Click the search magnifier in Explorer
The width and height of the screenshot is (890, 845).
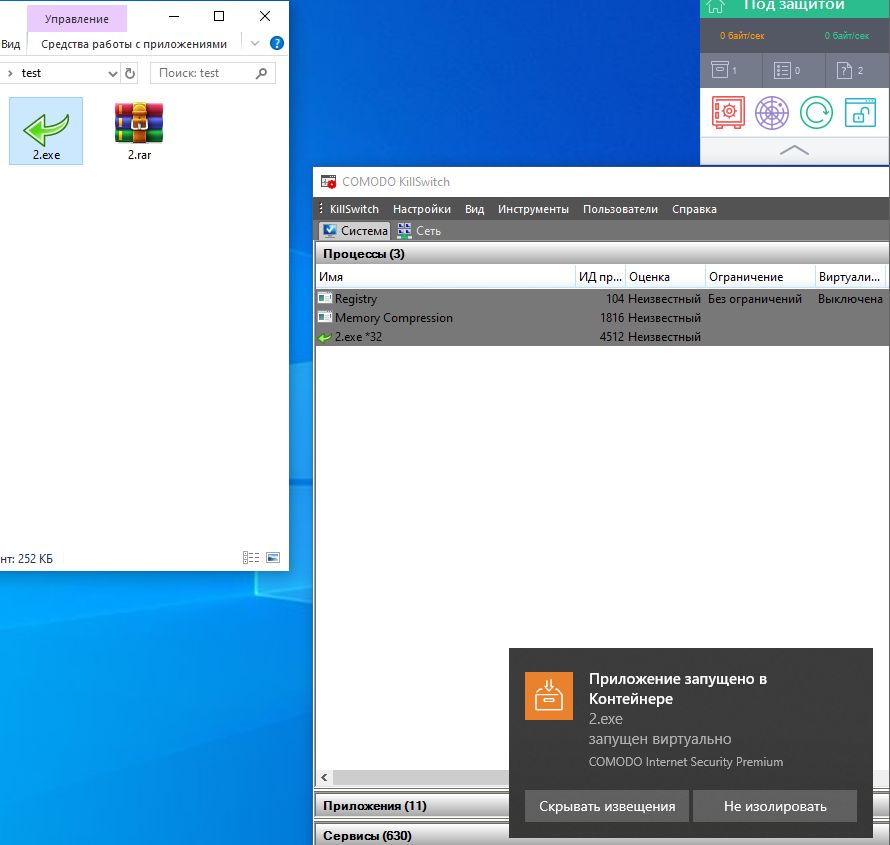point(262,73)
